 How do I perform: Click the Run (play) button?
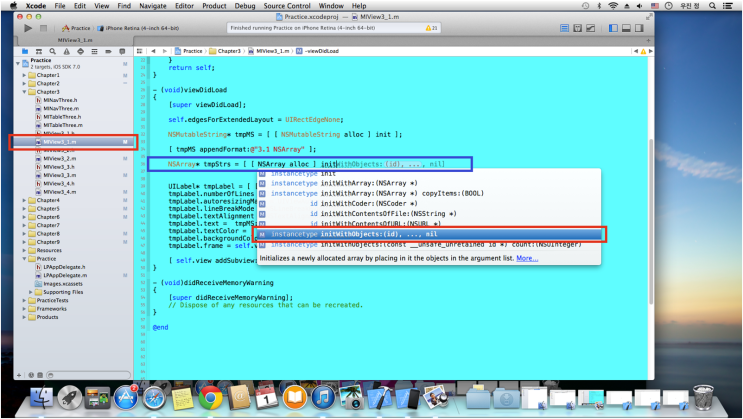point(27,28)
